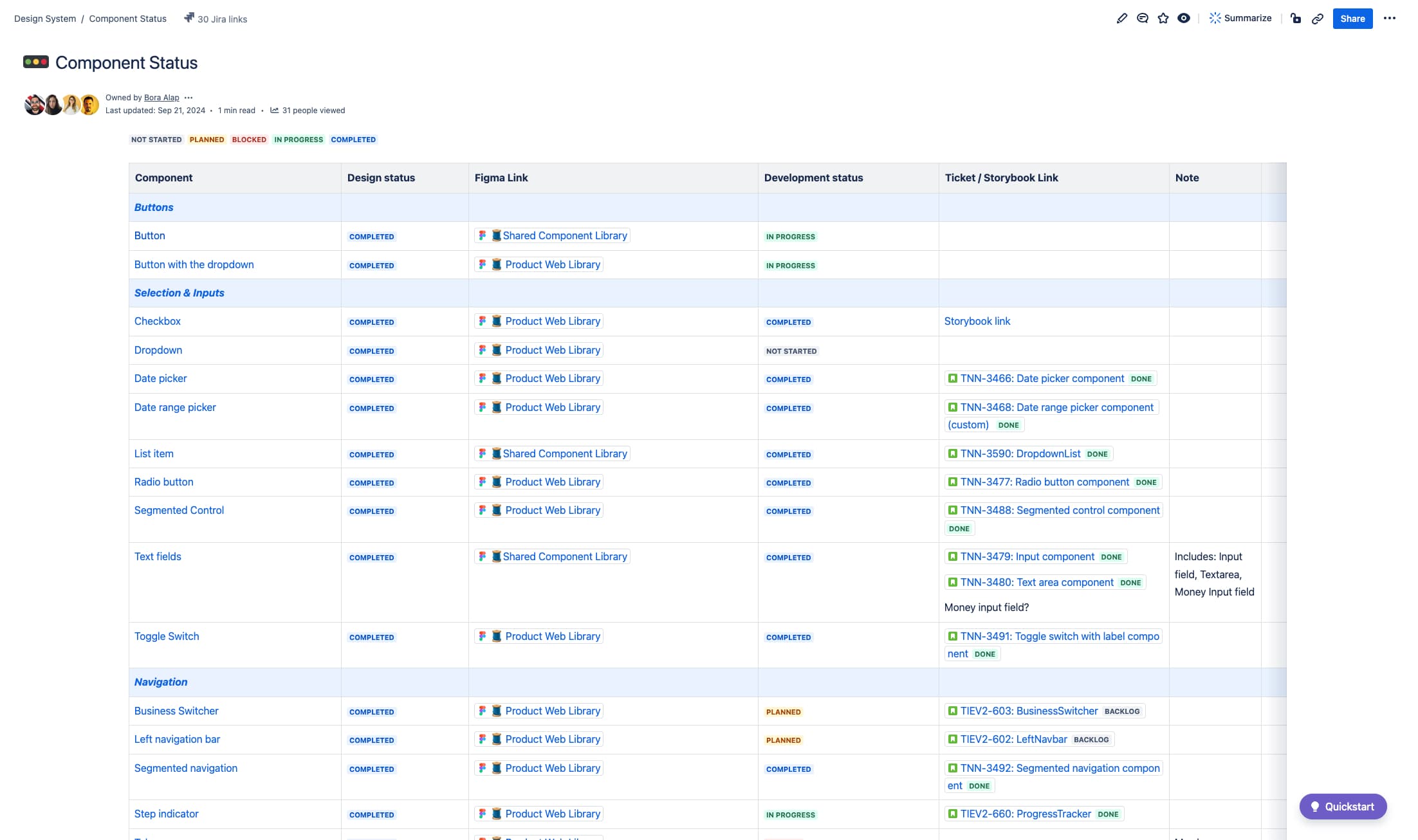Copy link with the chain icon

(x=1317, y=19)
